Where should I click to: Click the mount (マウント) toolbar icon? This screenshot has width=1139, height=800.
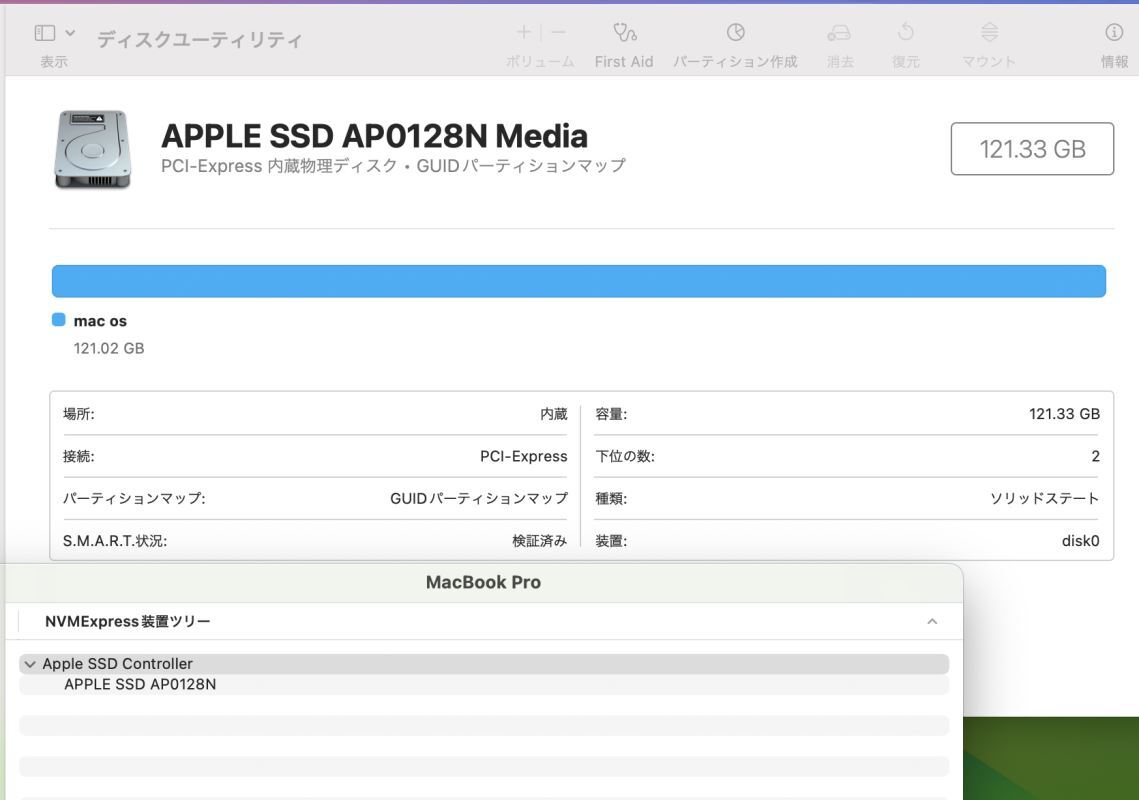(x=989, y=32)
